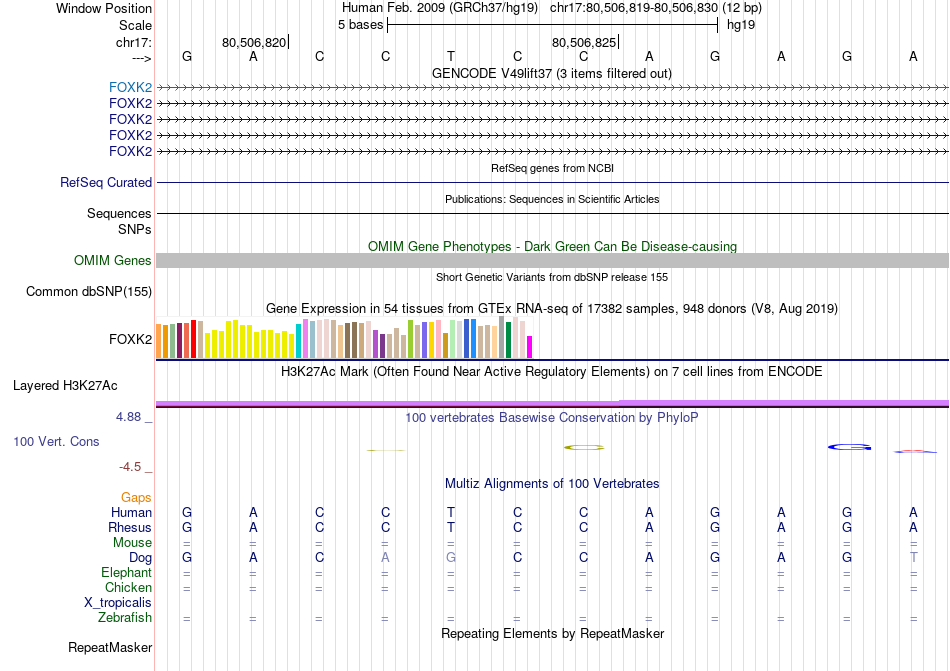Click the purple H3K27Ac signal bar
Viewport: 950px width, 671px height.
(x=552, y=403)
